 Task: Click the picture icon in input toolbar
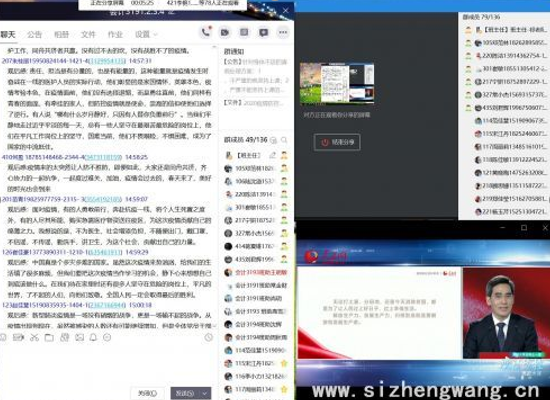tap(80, 337)
